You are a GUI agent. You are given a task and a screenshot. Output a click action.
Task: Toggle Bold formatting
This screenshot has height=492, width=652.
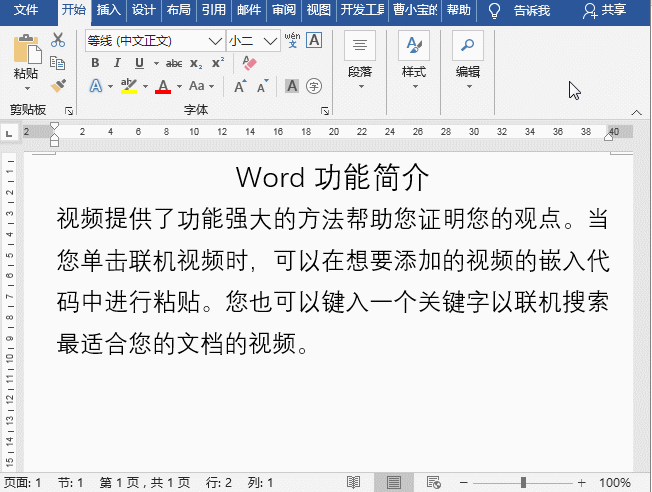[x=95, y=63]
